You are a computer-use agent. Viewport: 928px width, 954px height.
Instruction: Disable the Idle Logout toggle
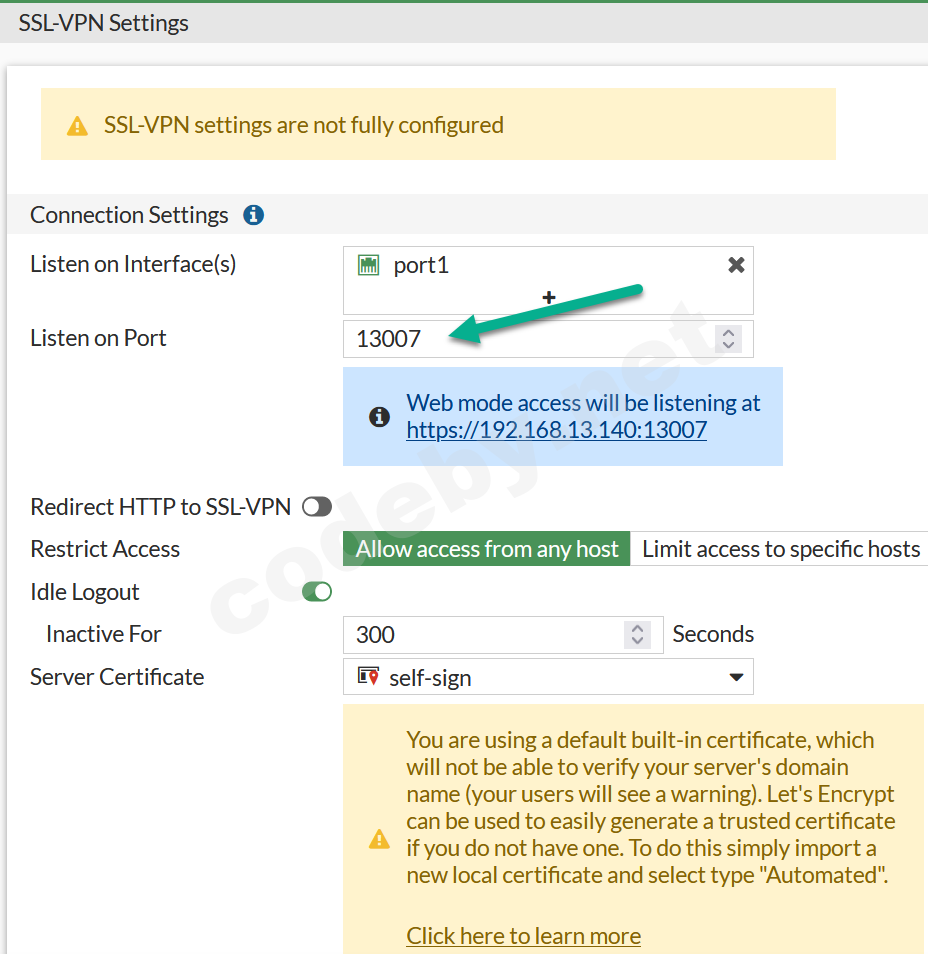(x=316, y=591)
